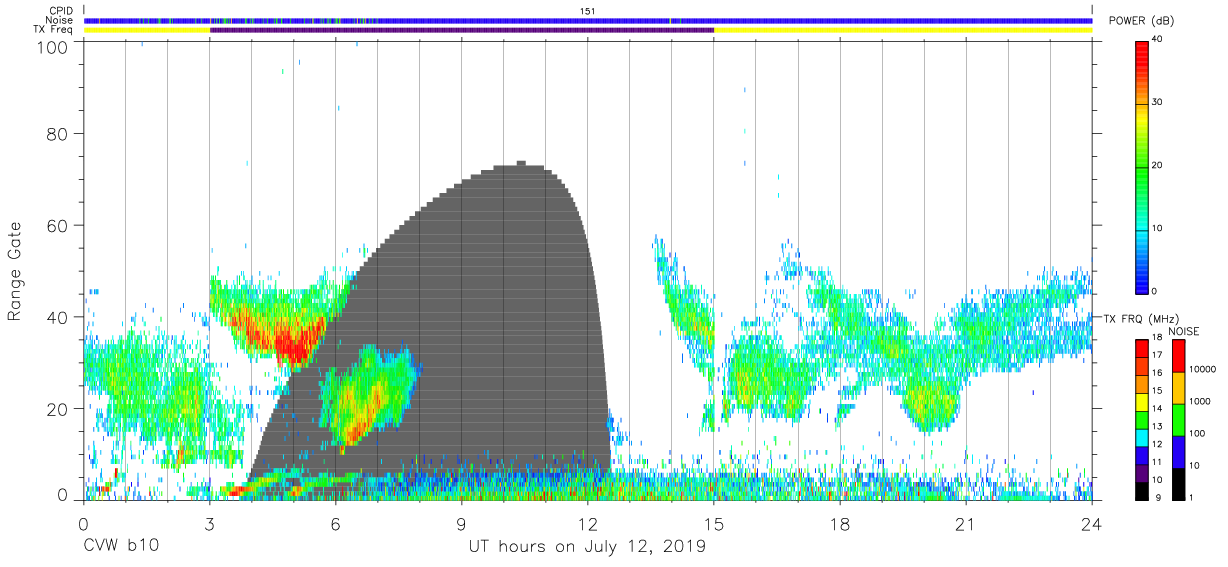Click the Noise row label at top left
The width and height of the screenshot is (1228, 567).
click(60, 20)
